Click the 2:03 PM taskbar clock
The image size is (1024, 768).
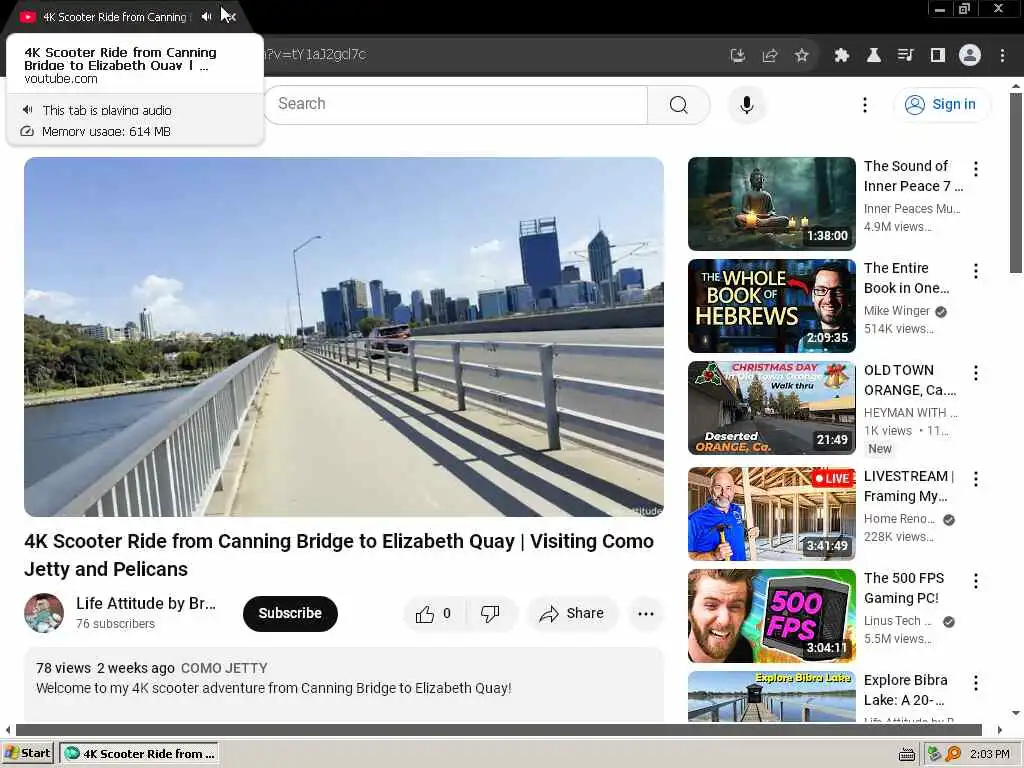coord(989,754)
